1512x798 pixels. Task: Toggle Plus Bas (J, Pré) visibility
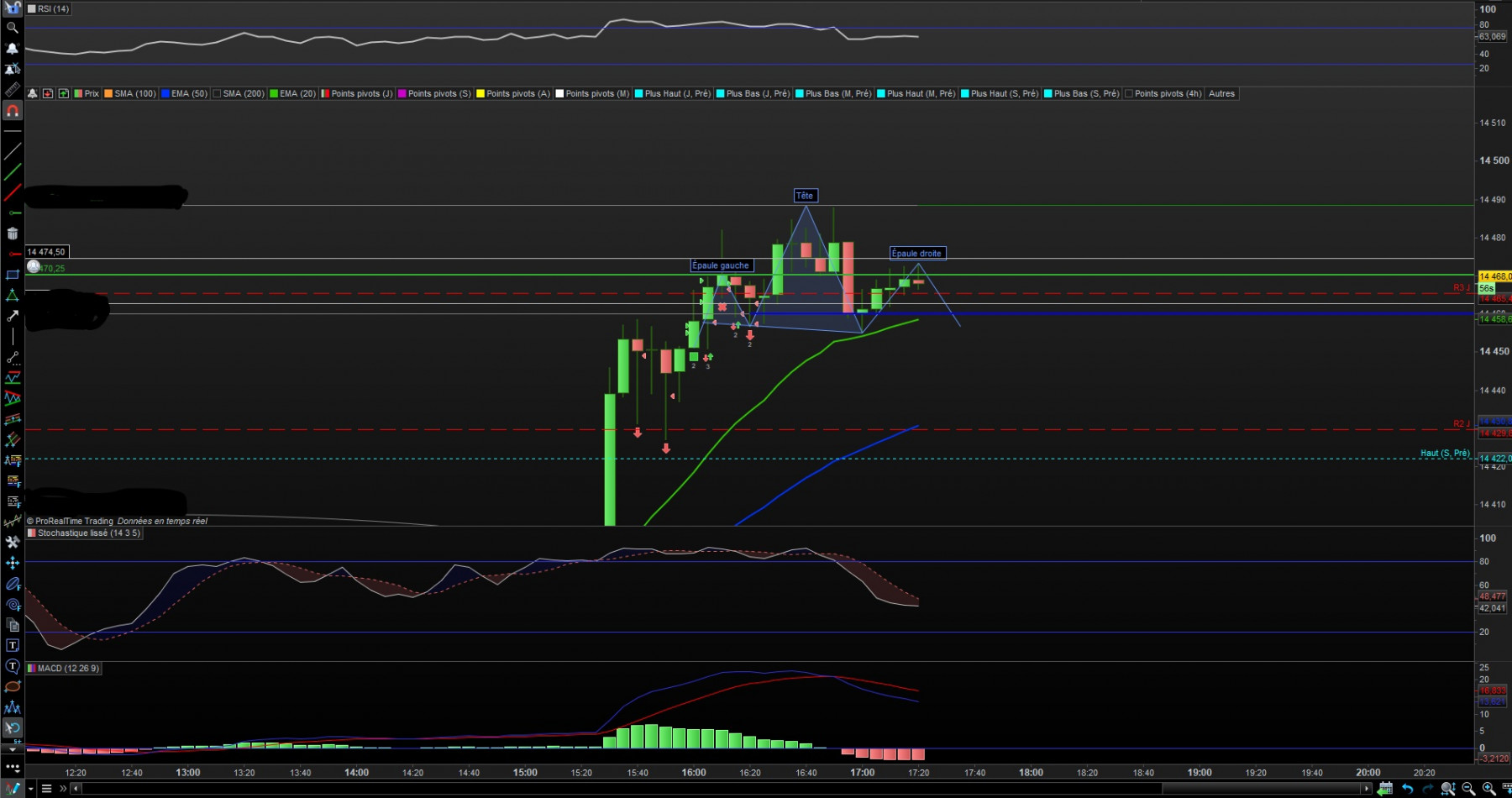[x=720, y=93]
